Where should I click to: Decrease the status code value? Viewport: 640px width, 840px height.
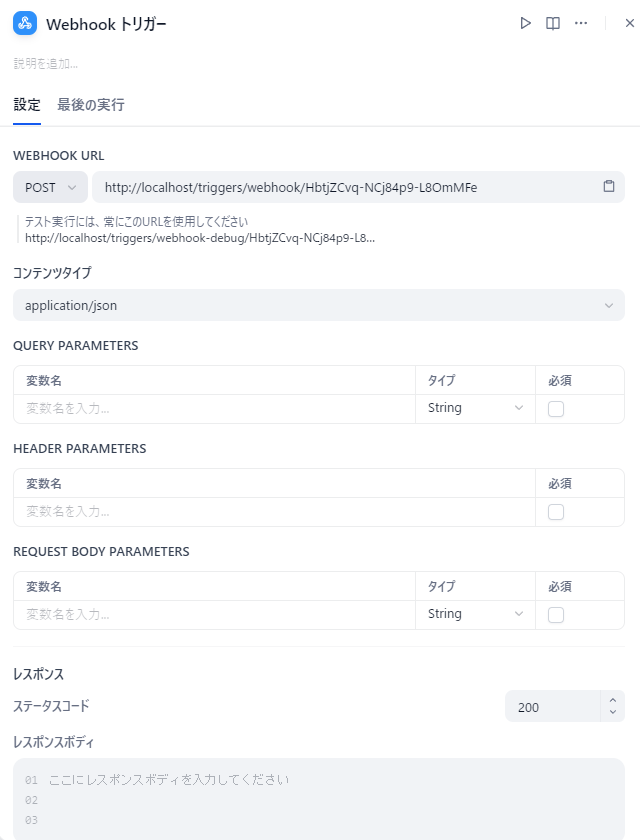[x=613, y=713]
